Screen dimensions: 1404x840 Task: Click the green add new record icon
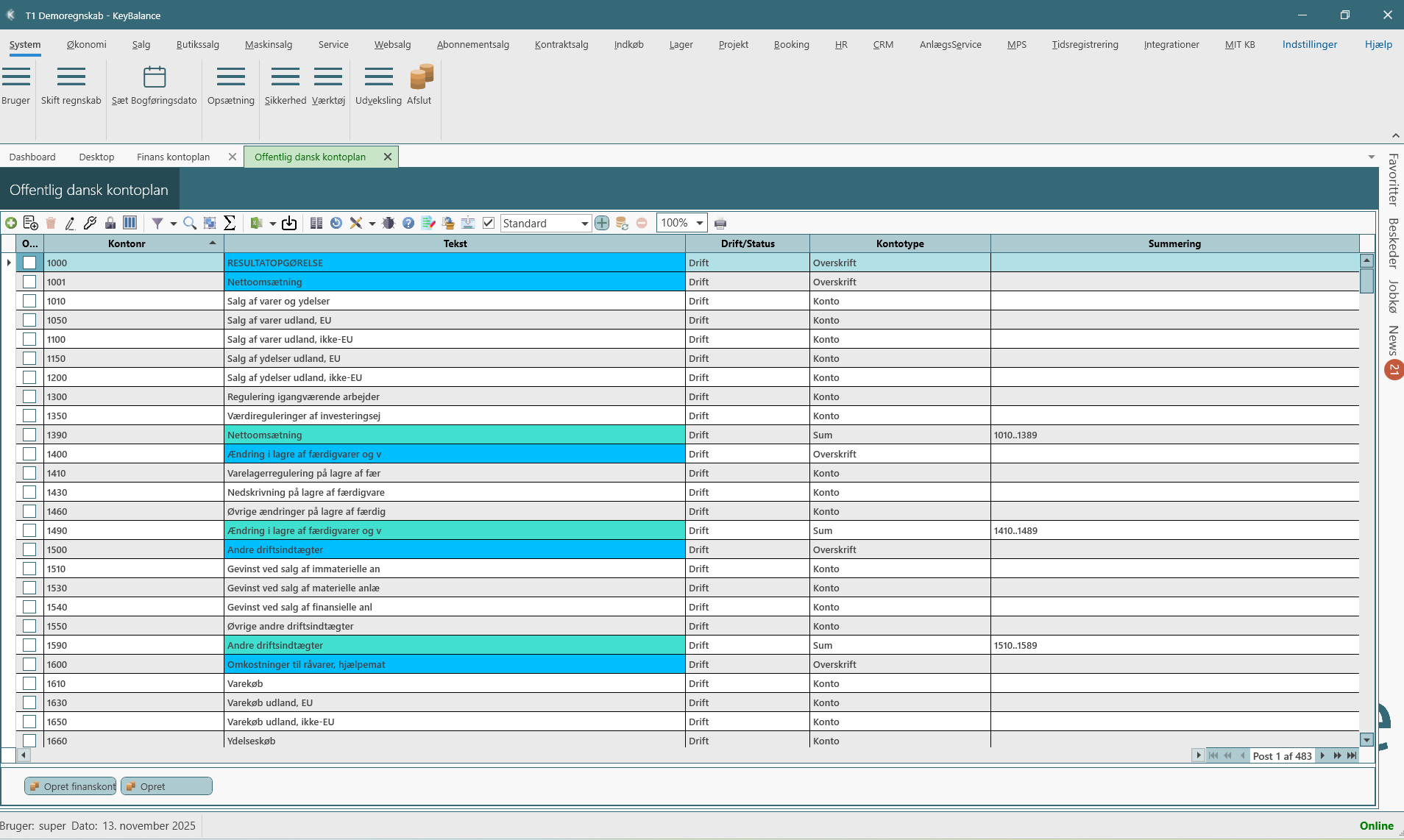pos(11,223)
